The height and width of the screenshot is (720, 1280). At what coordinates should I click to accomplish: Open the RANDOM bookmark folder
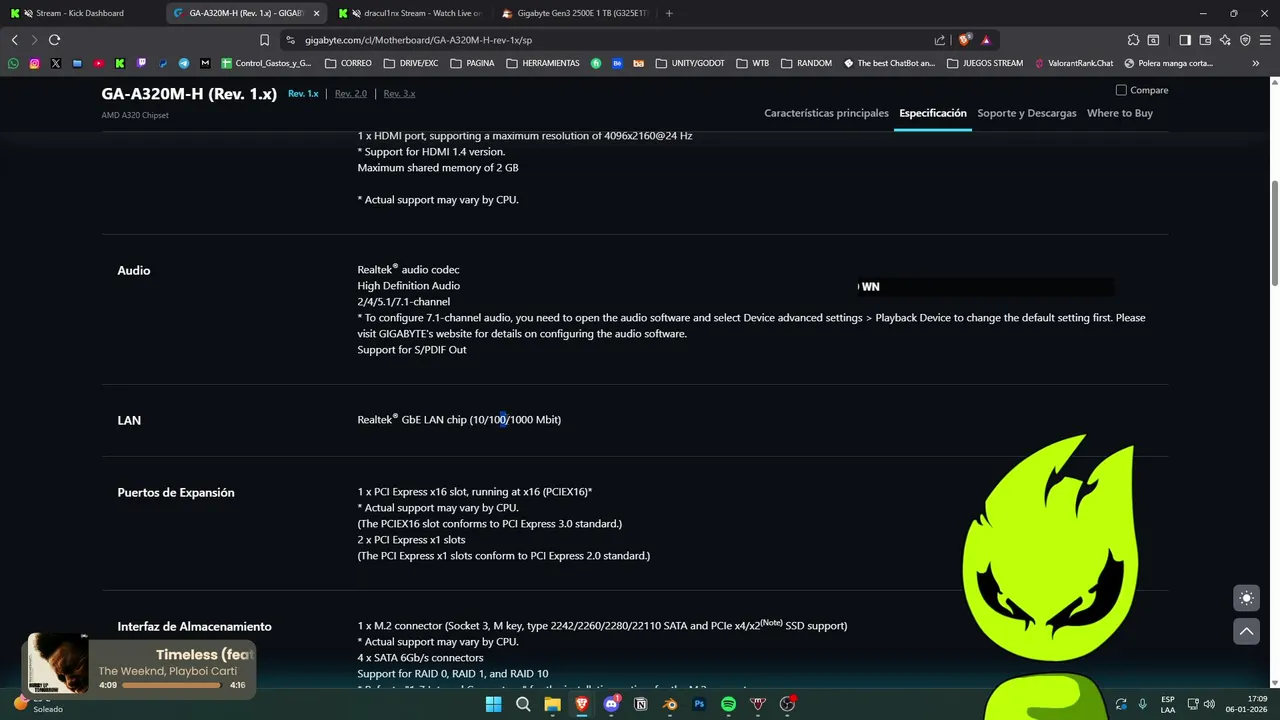click(806, 63)
